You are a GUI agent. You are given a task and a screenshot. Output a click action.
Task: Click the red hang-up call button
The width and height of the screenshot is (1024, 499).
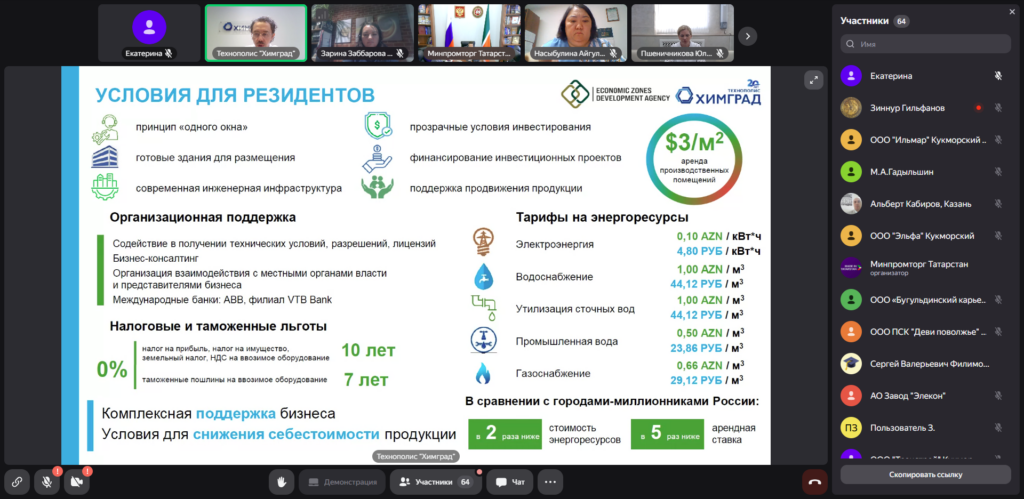pos(814,482)
